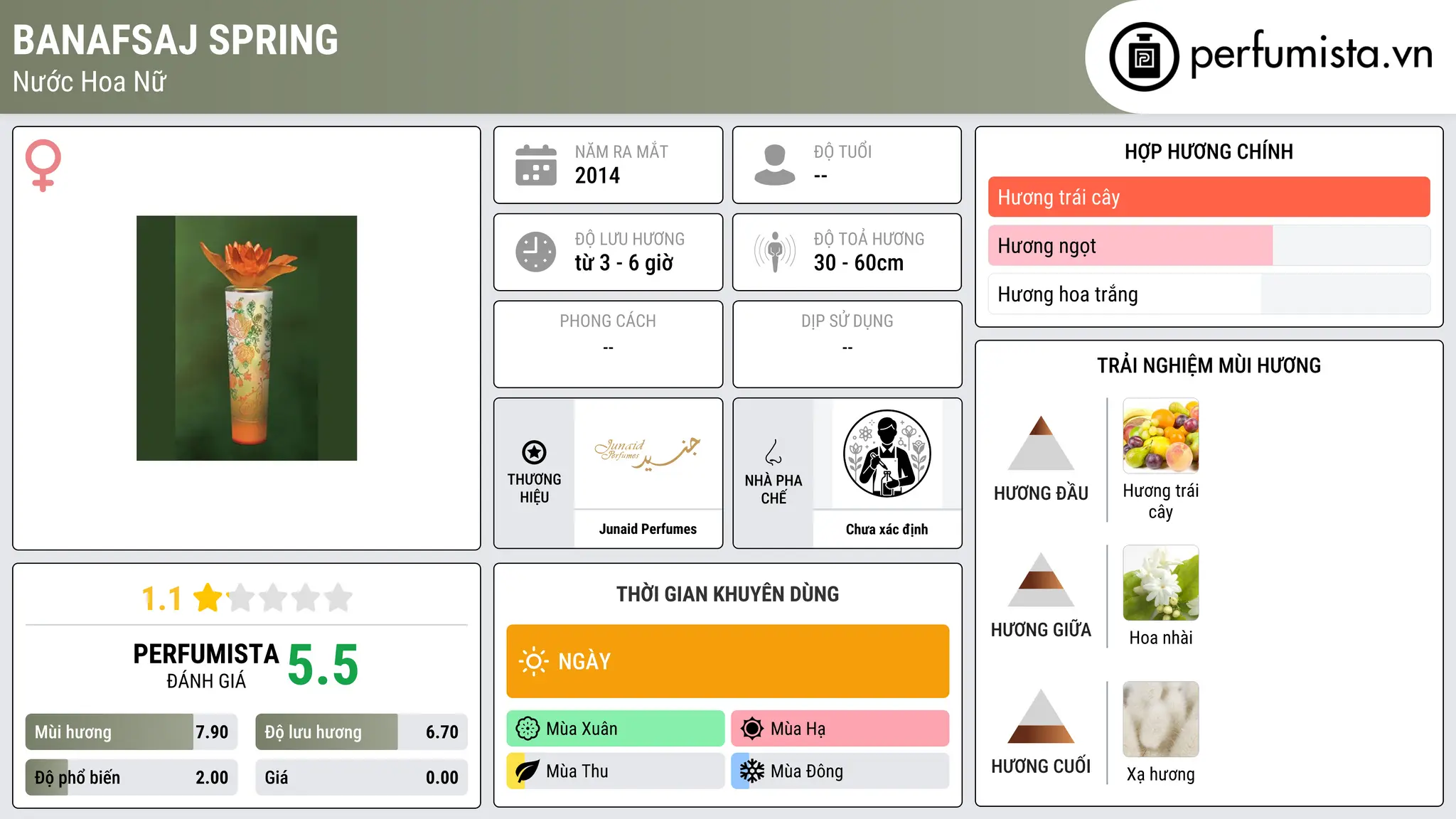The image size is (1456, 819).
Task: Click the clock icon for longevity
Action: pyautogui.click(x=535, y=252)
